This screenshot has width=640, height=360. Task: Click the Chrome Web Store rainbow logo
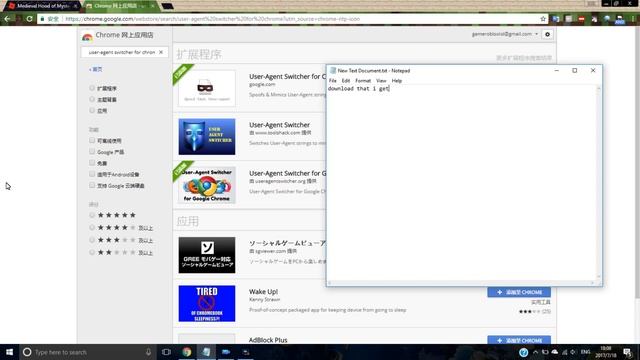[x=87, y=36]
